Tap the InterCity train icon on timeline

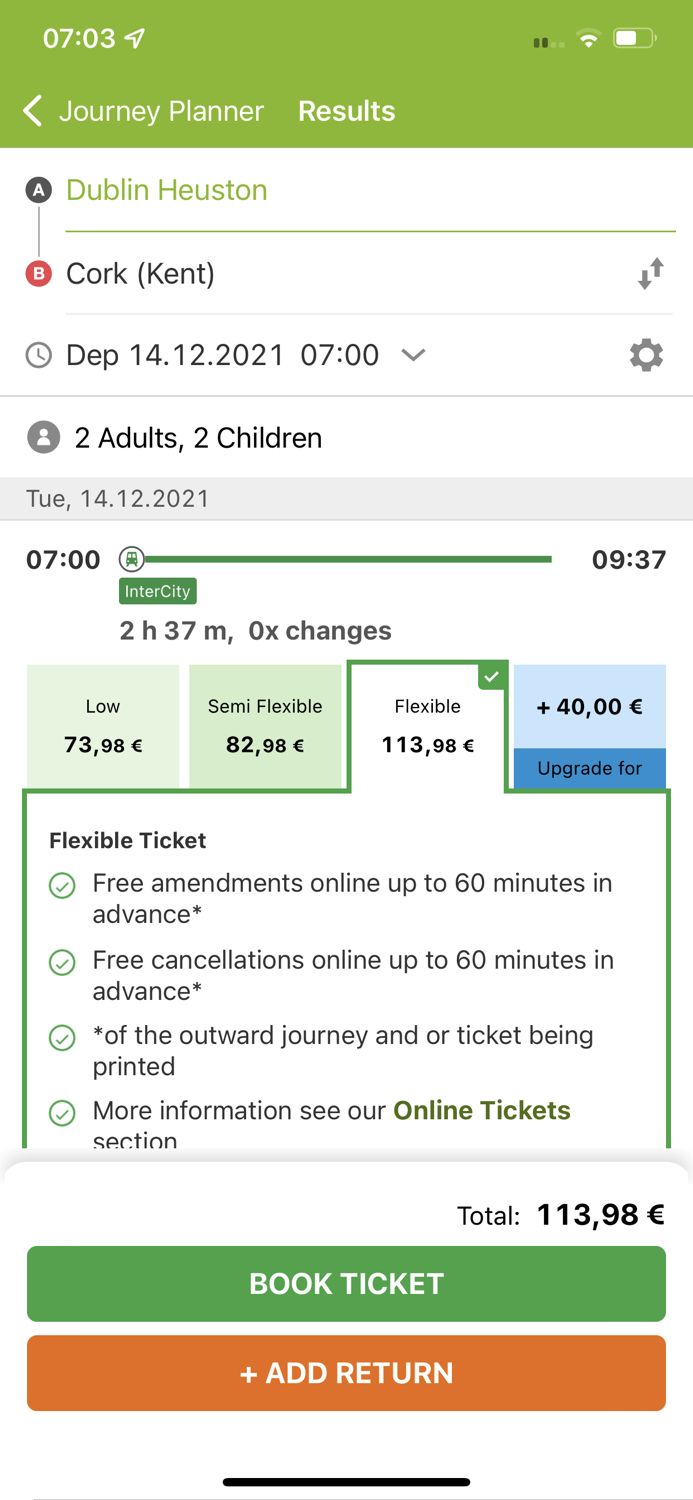point(133,560)
